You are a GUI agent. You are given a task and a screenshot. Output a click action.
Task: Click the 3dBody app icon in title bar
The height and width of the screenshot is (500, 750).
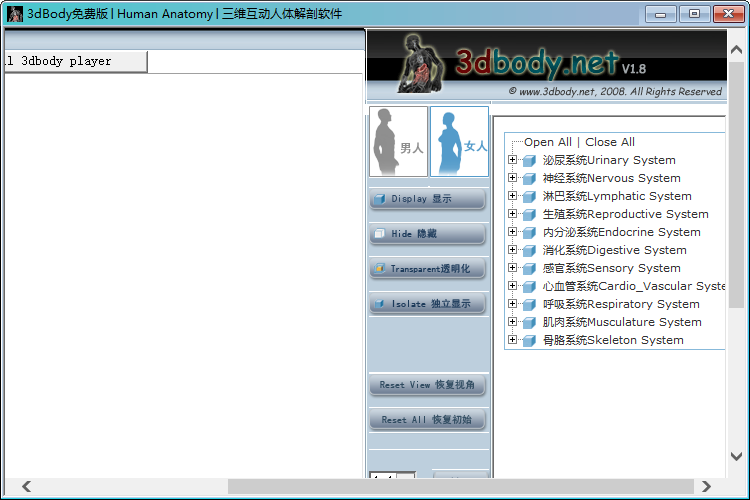[15, 14]
